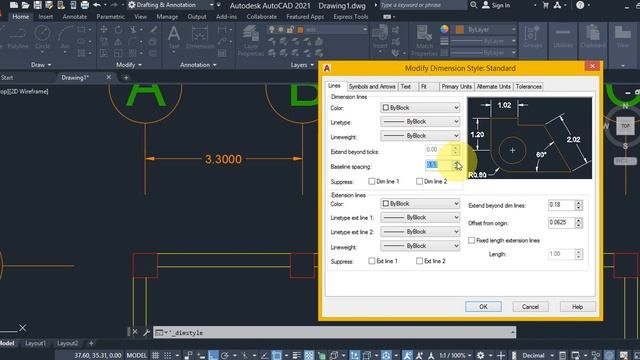Open the Groups panel icon
640x360 pixels.
533,36
